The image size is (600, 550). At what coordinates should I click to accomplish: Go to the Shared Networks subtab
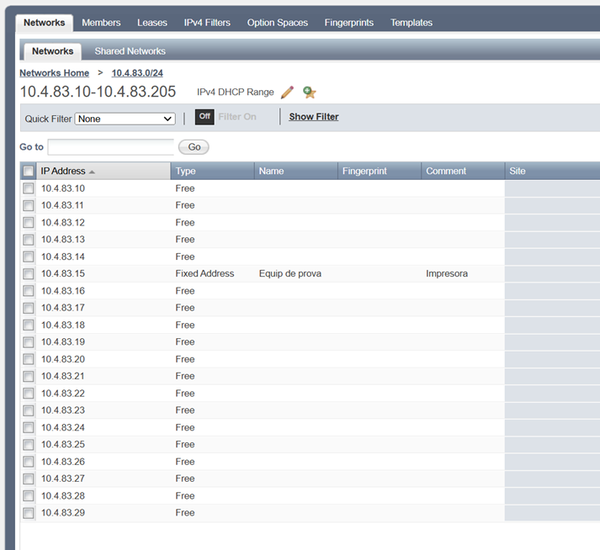130,51
